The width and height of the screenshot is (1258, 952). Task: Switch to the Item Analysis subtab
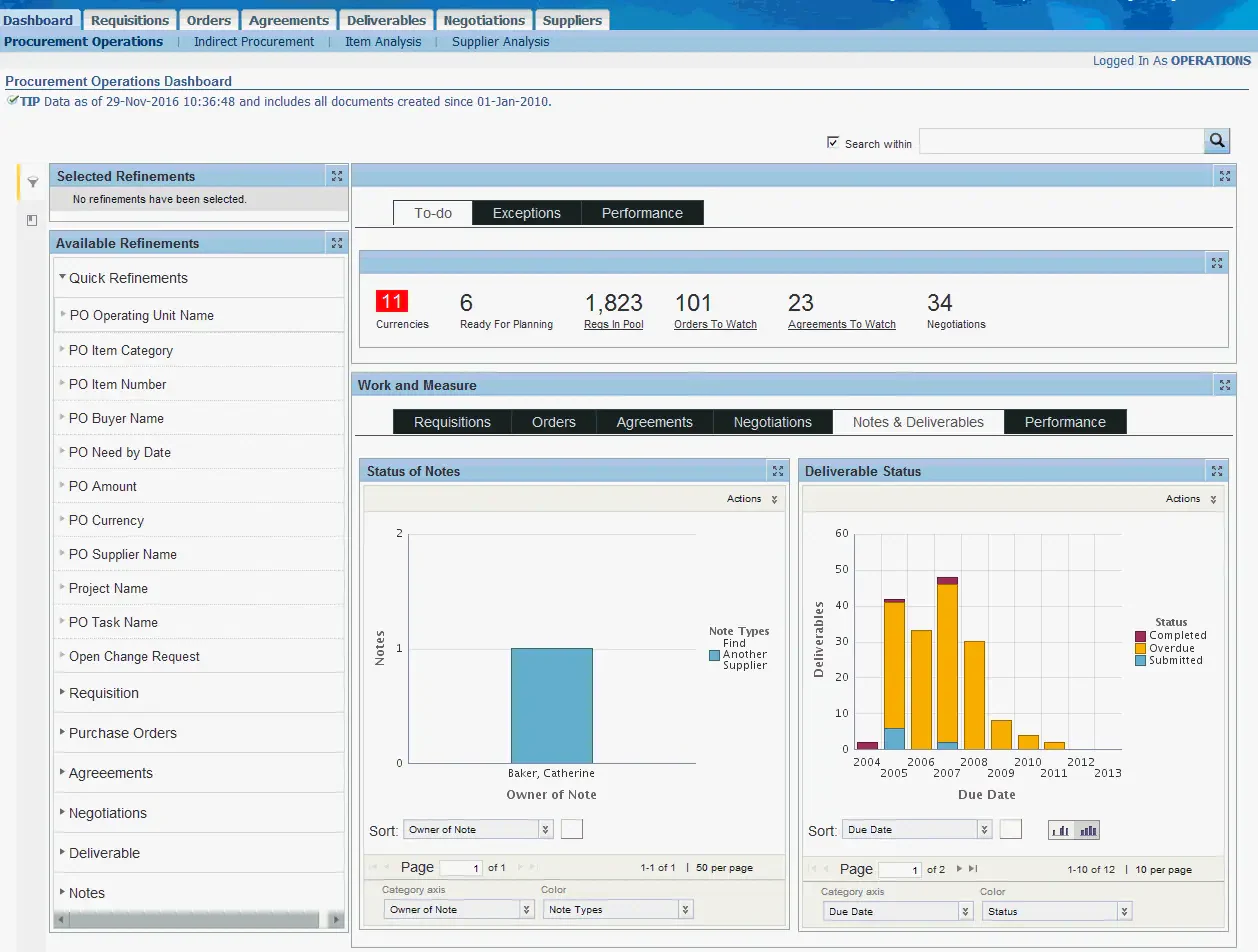(383, 42)
